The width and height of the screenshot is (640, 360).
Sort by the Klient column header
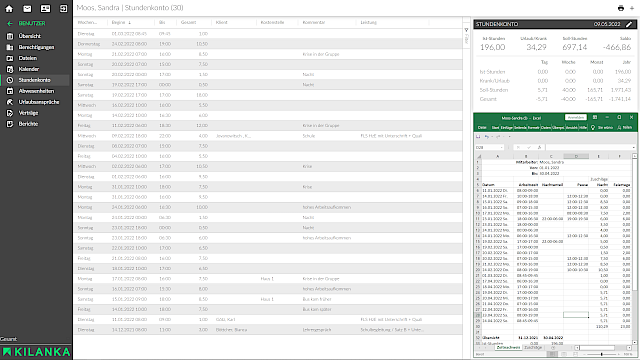(222, 22)
